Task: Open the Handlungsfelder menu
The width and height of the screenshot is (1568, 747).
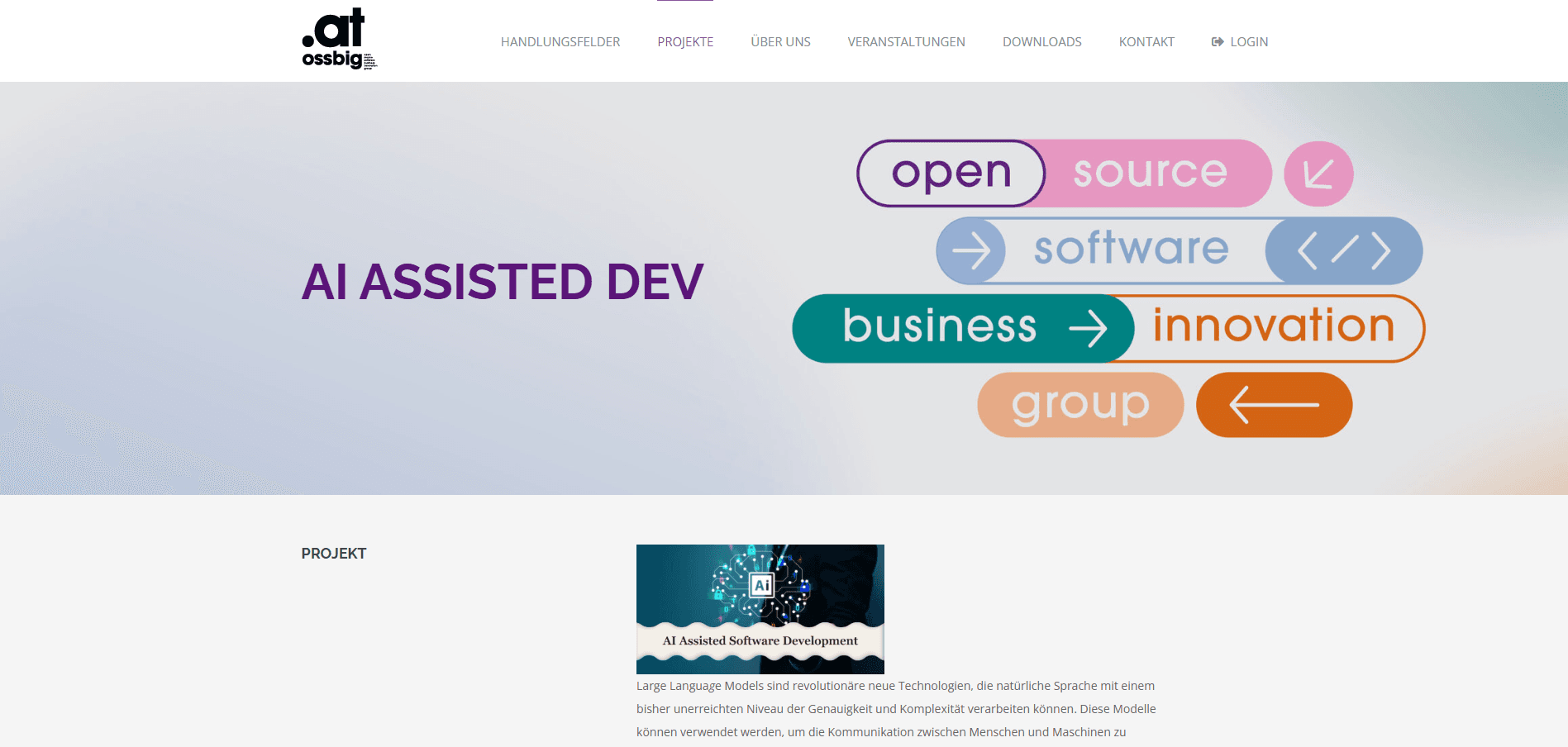Action: [x=560, y=42]
